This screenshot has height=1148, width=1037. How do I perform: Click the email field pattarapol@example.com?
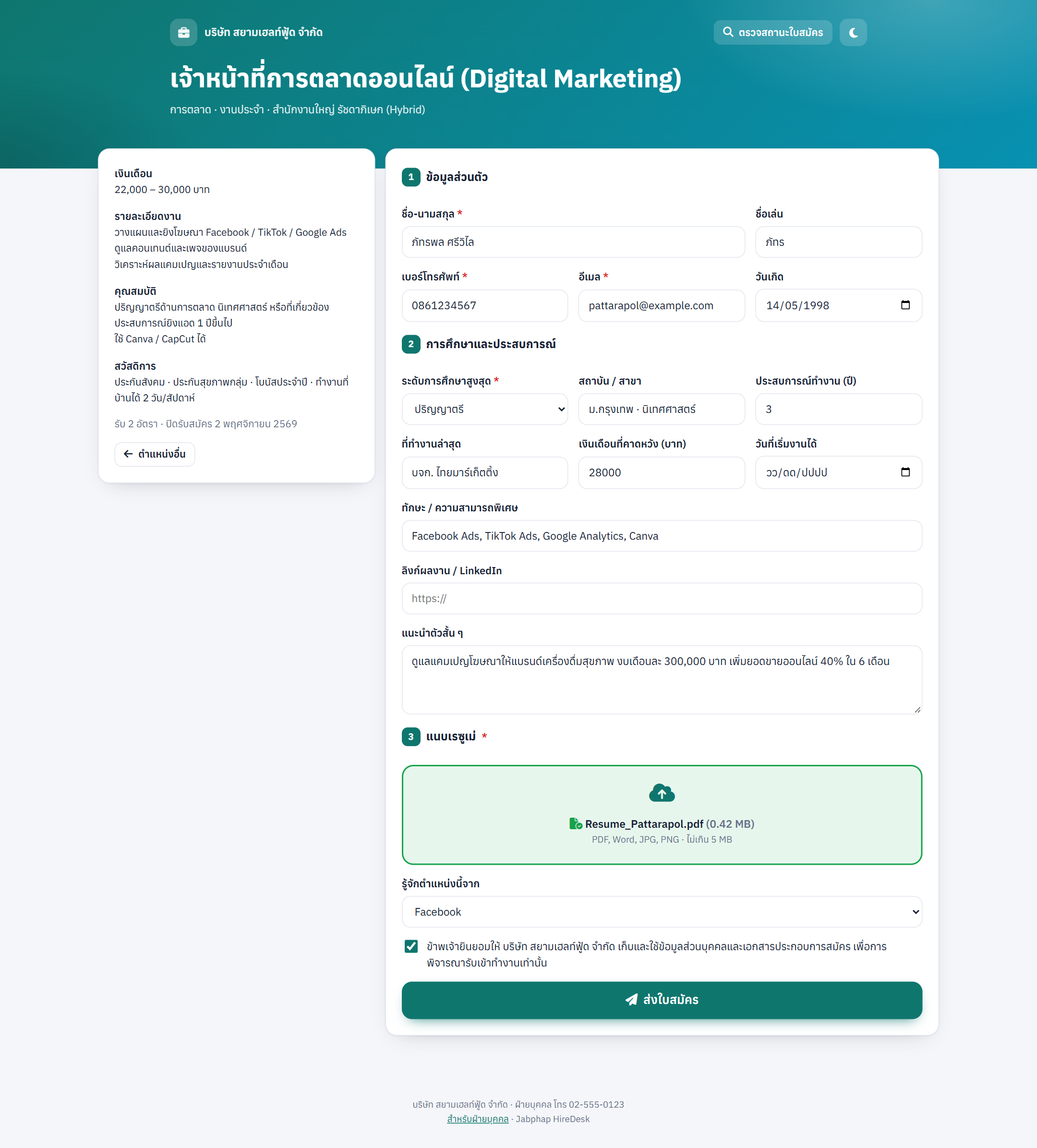[x=661, y=305]
